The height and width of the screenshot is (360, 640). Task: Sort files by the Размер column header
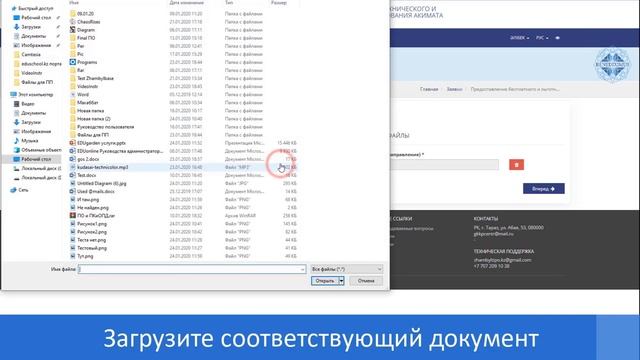pos(279,3)
